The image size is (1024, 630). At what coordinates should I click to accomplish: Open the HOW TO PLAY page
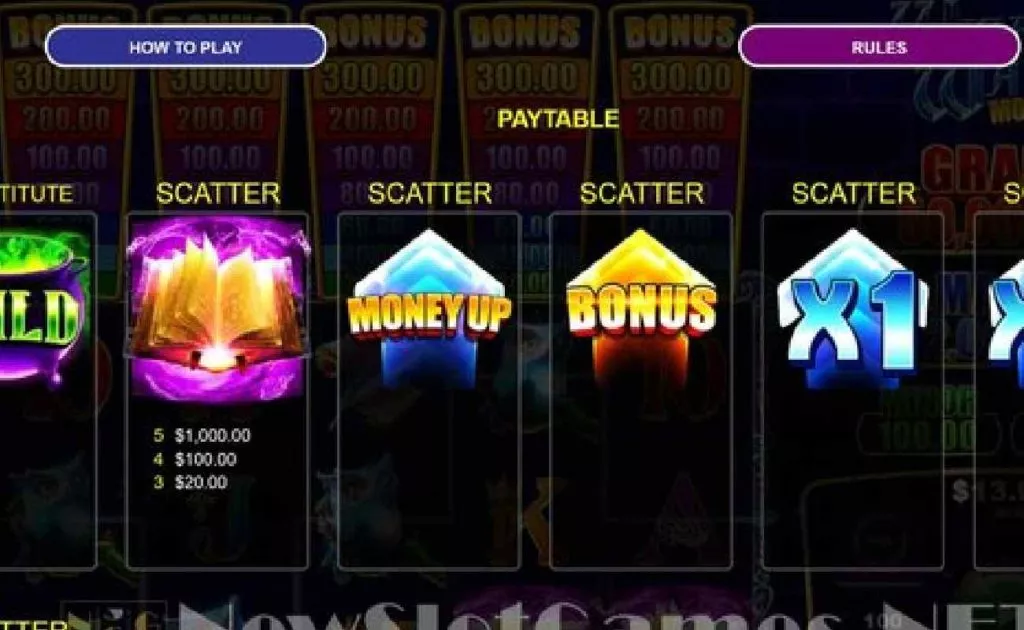185,47
